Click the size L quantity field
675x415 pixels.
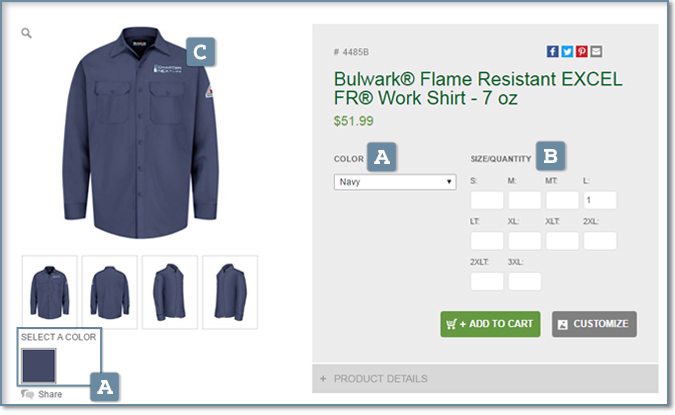(600, 200)
